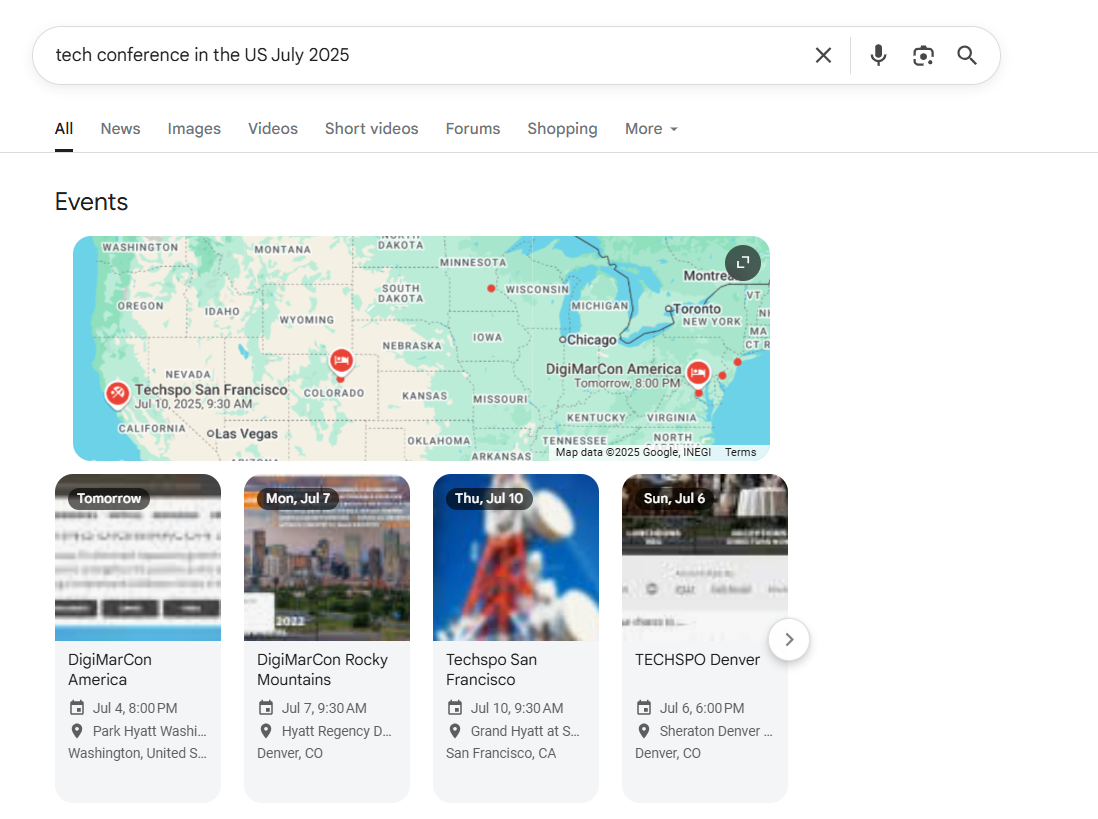
Task: Clear the search query with X icon
Action: [823, 55]
